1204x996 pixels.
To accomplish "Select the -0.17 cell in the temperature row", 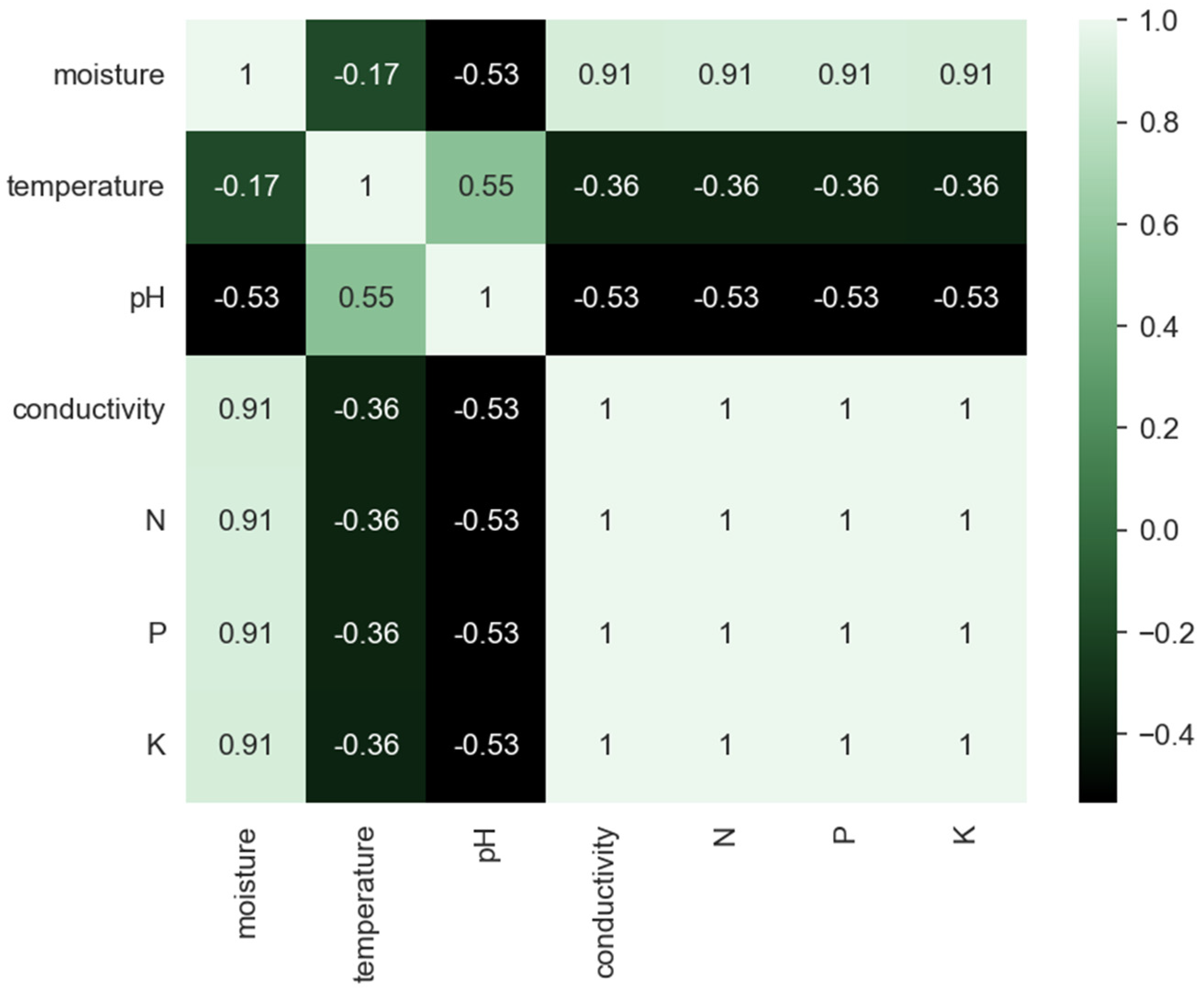I will (246, 186).
